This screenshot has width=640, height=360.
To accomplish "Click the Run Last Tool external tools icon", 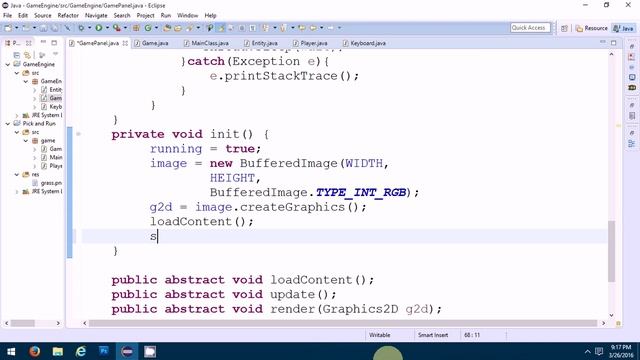I will [x=117, y=28].
